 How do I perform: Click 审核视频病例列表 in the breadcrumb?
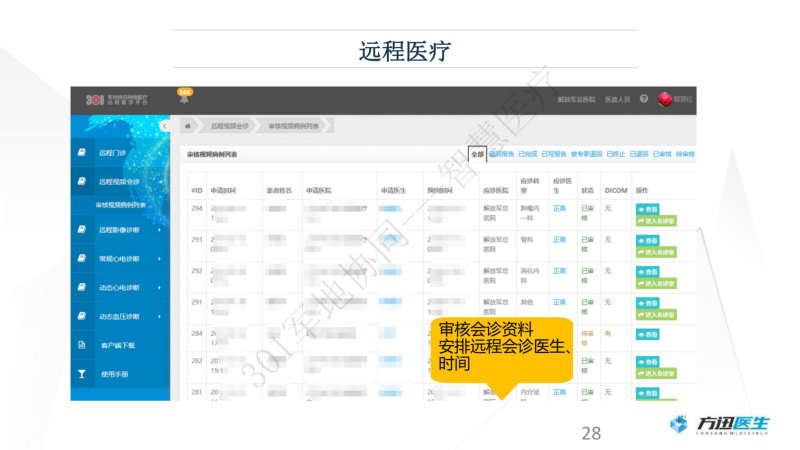click(x=293, y=126)
